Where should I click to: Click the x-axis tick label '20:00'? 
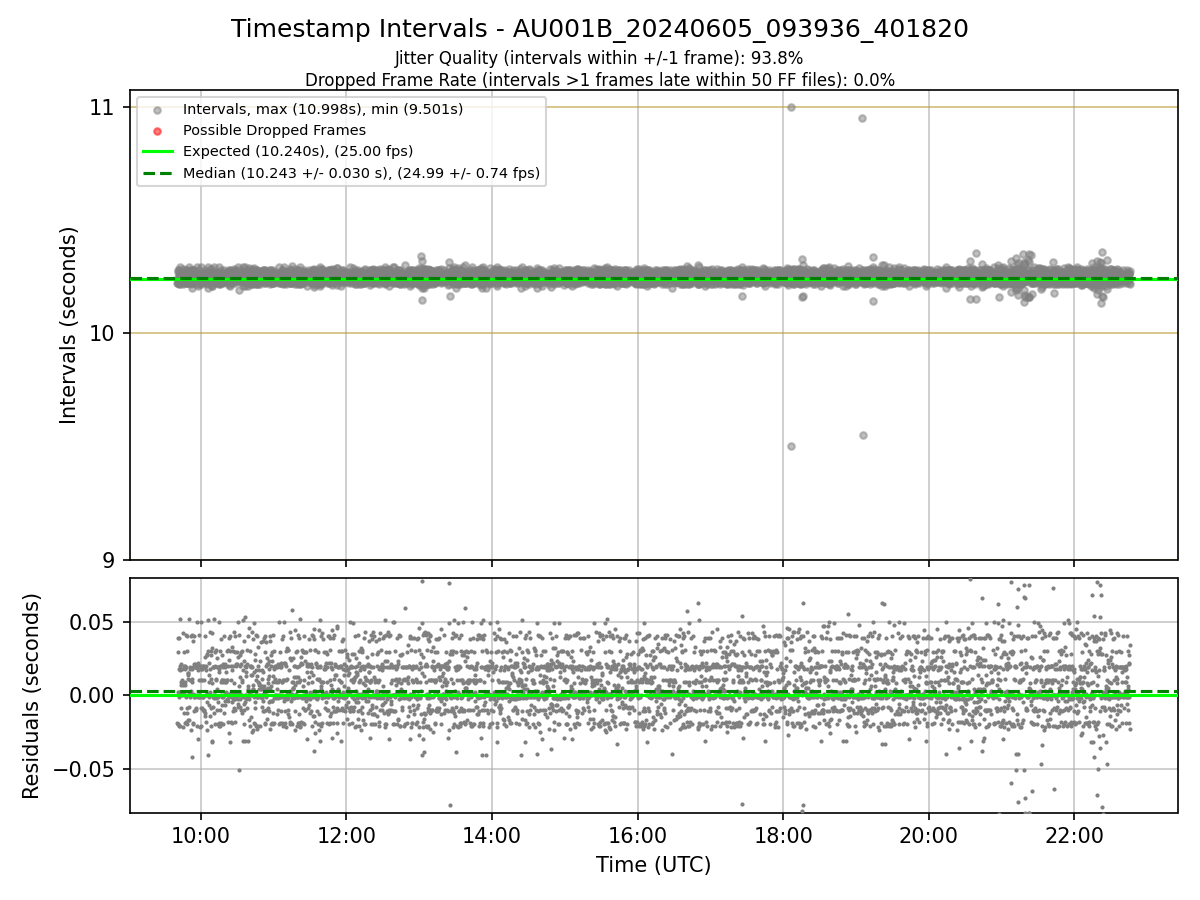(929, 835)
